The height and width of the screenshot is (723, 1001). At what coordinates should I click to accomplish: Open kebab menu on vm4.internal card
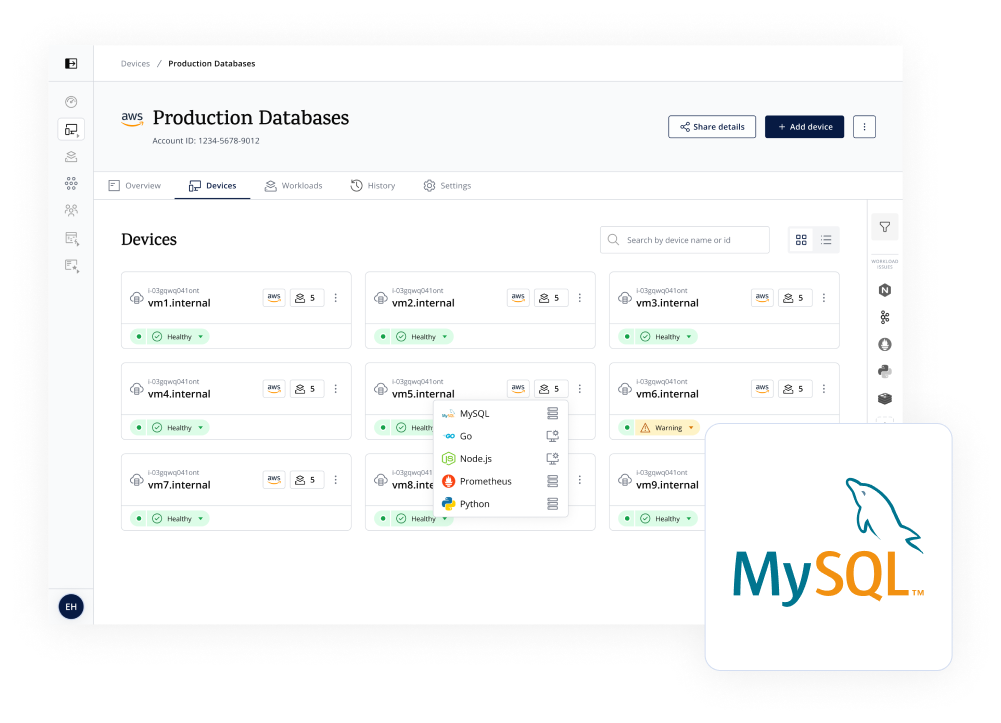(x=336, y=389)
